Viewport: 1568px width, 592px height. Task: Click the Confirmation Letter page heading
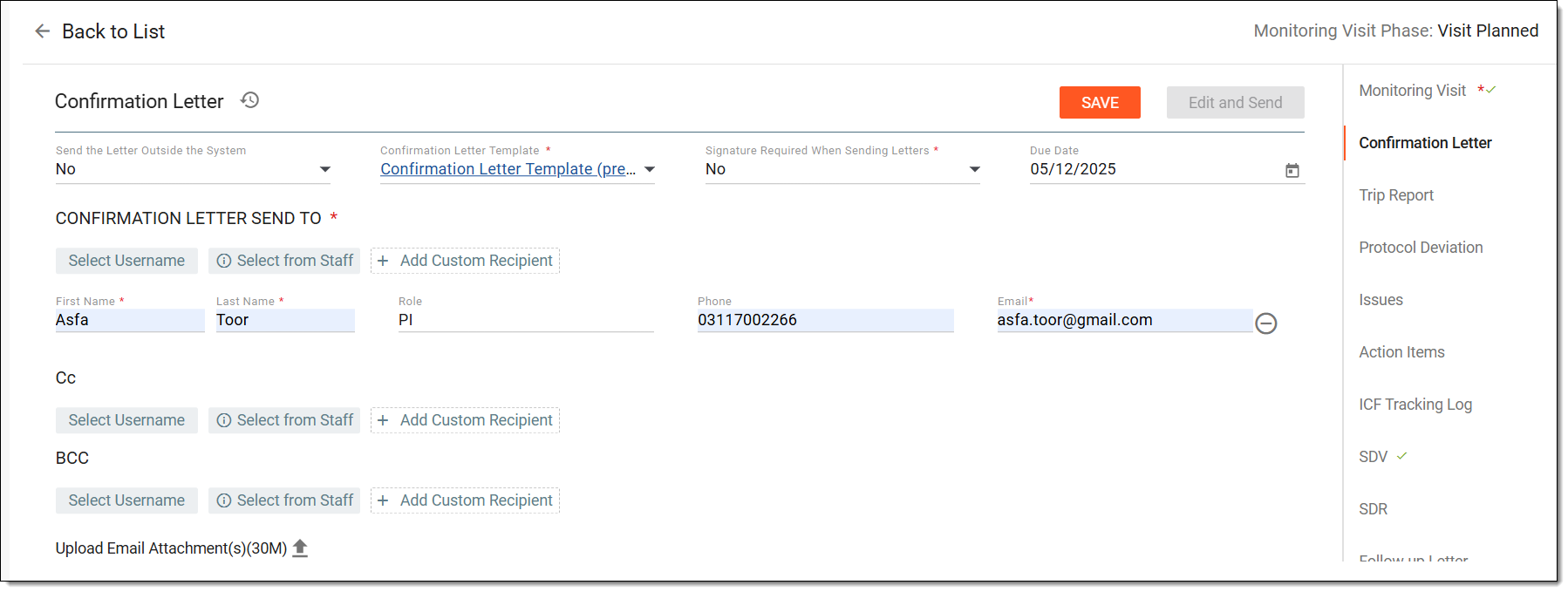point(140,101)
